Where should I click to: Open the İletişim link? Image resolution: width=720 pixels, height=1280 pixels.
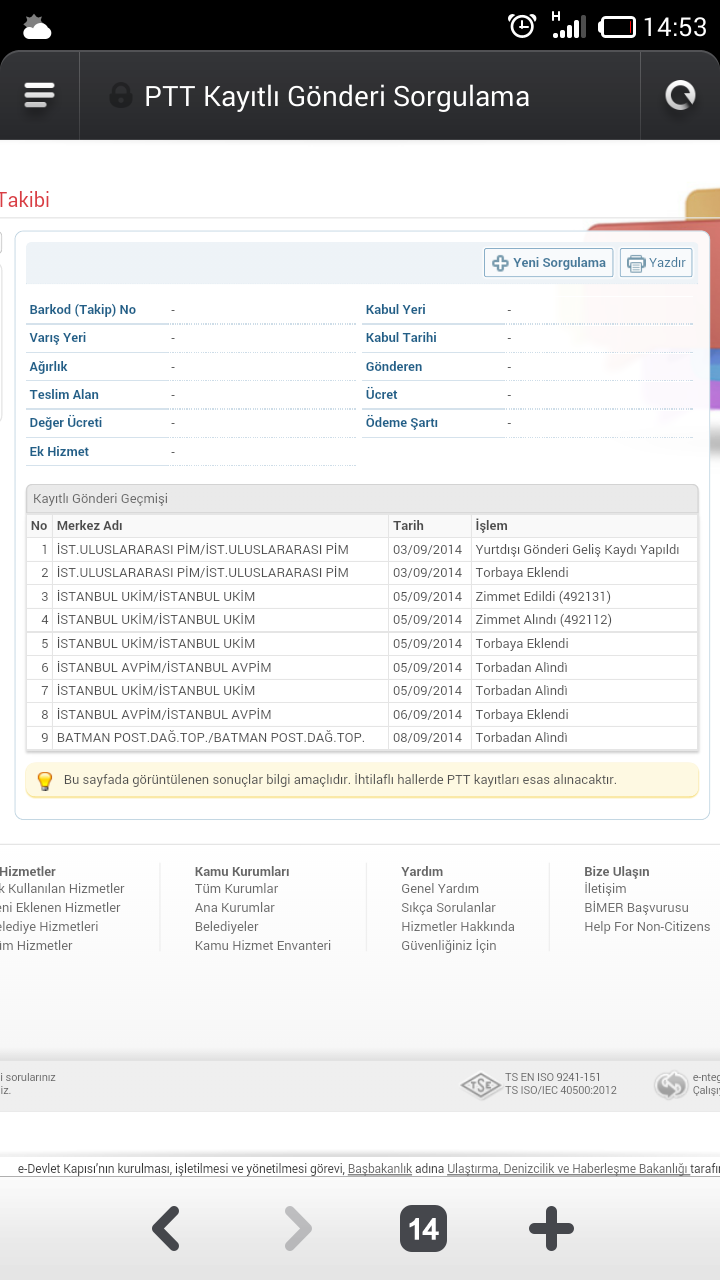(x=605, y=888)
